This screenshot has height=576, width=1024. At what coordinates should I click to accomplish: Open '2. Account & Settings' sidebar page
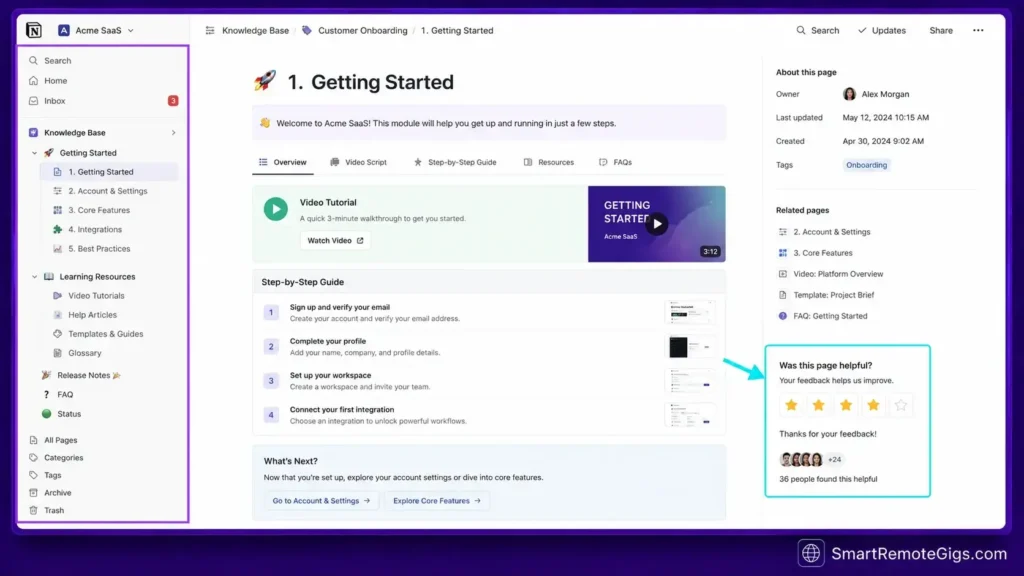pos(108,191)
